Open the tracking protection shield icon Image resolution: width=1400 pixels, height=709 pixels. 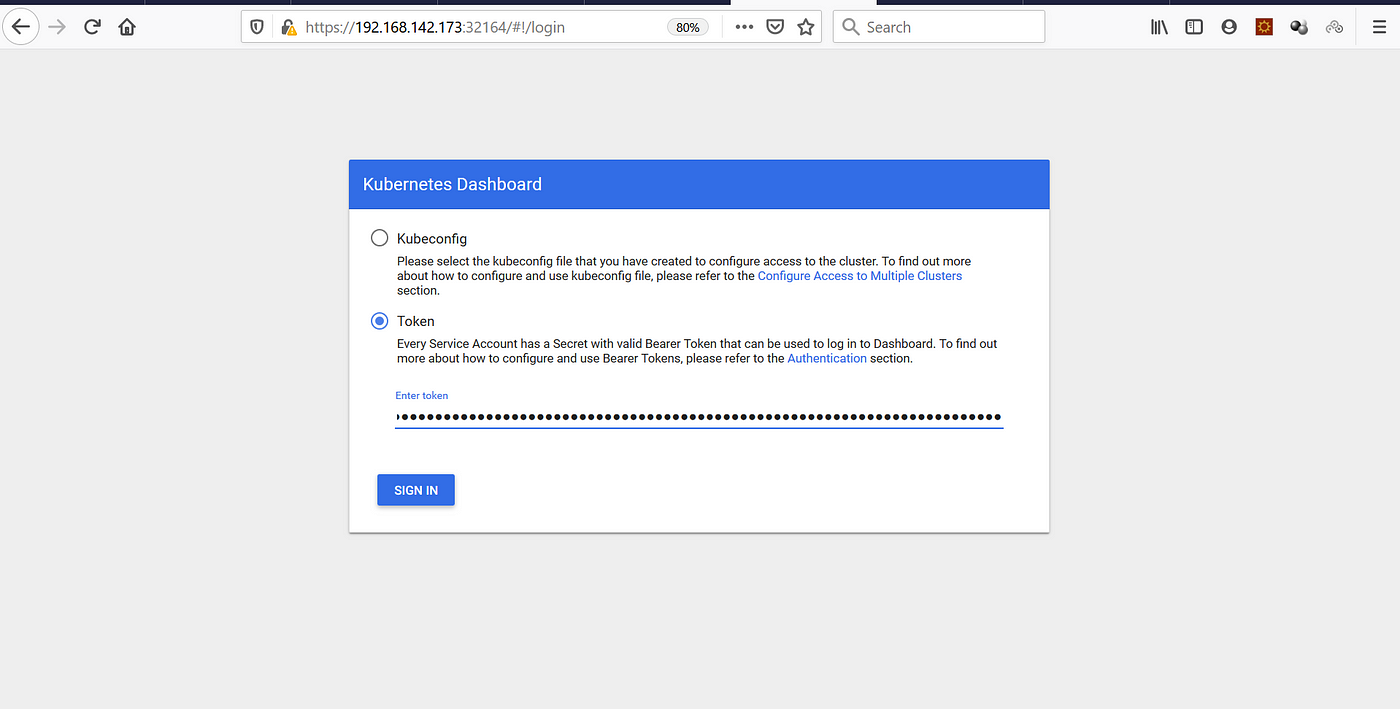coord(257,27)
